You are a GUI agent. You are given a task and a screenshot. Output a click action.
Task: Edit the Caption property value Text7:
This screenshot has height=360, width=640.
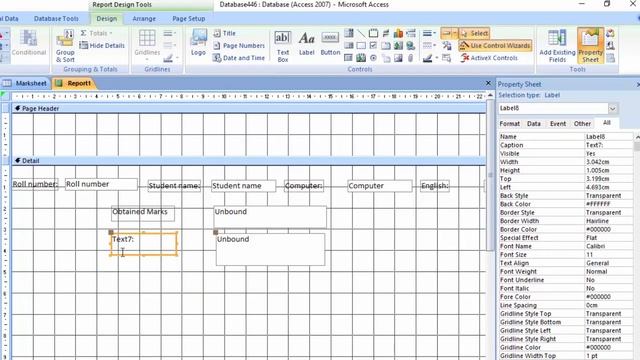[608, 145]
